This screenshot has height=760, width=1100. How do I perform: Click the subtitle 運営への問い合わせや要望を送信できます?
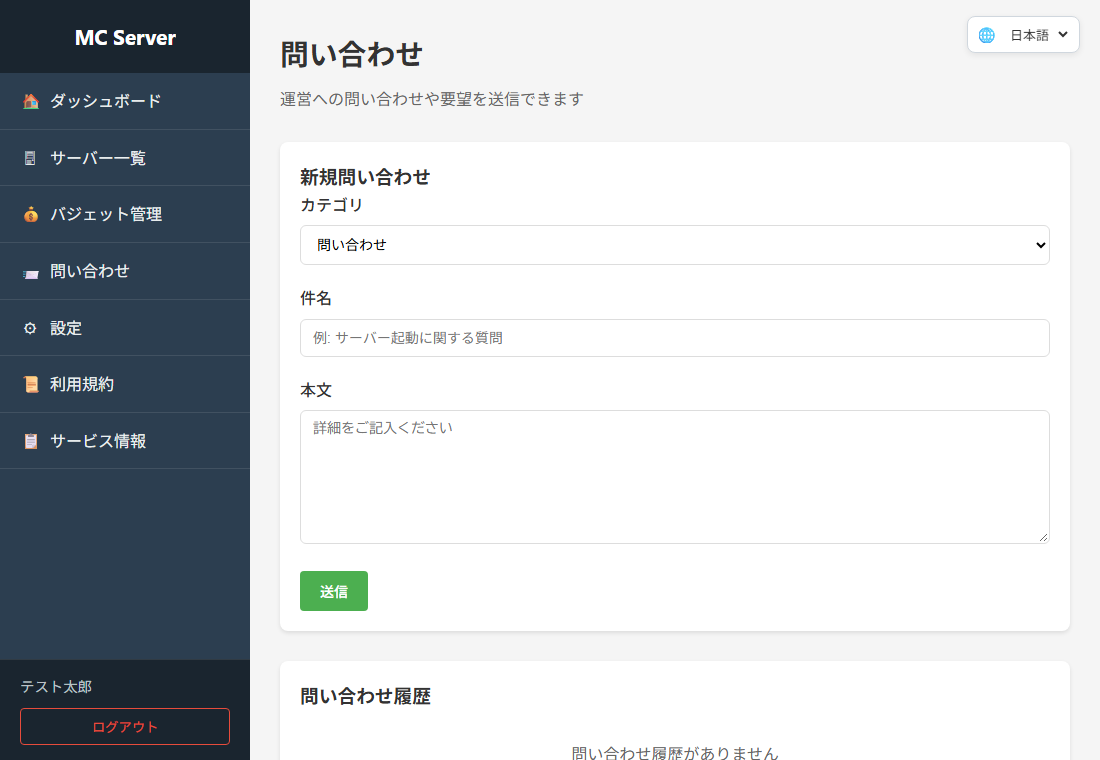[x=431, y=99]
